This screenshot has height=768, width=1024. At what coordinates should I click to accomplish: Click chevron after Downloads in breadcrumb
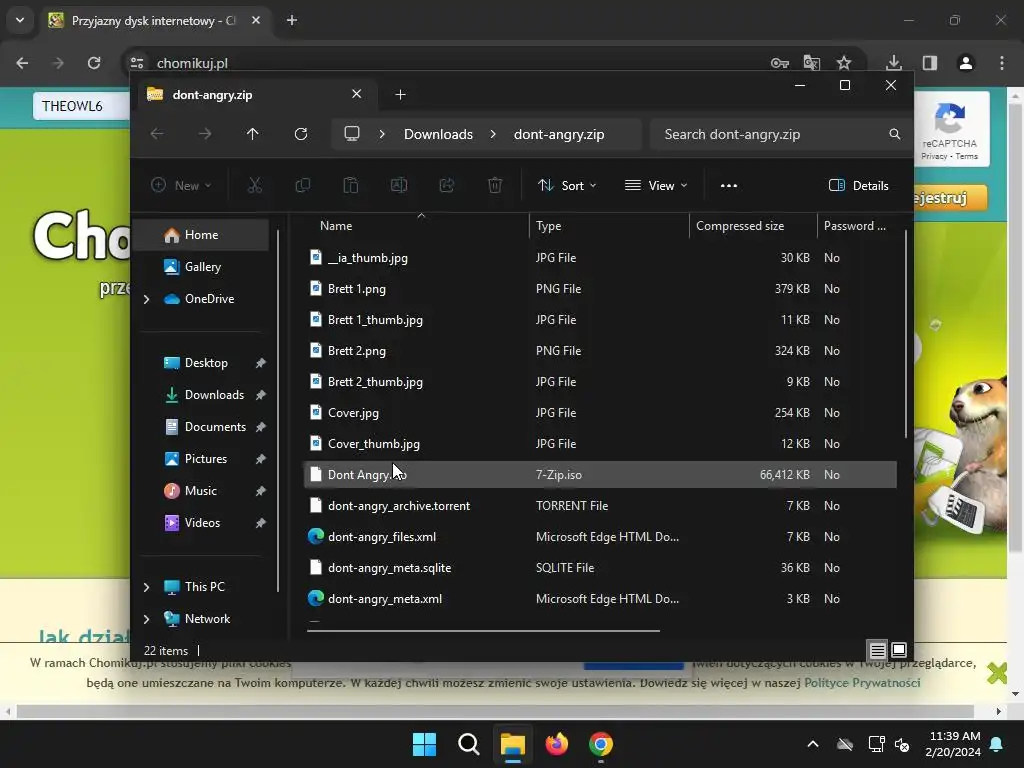(493, 134)
